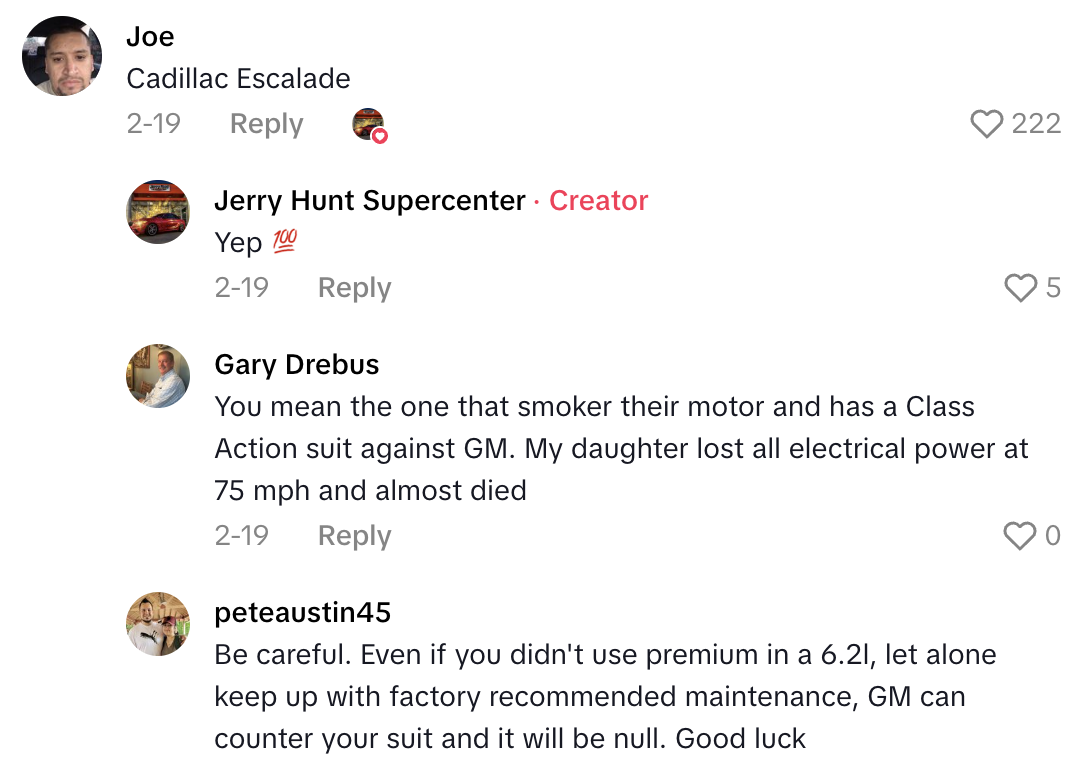Select the Creator label next to Jerry Hunt Supercenter

coord(598,200)
